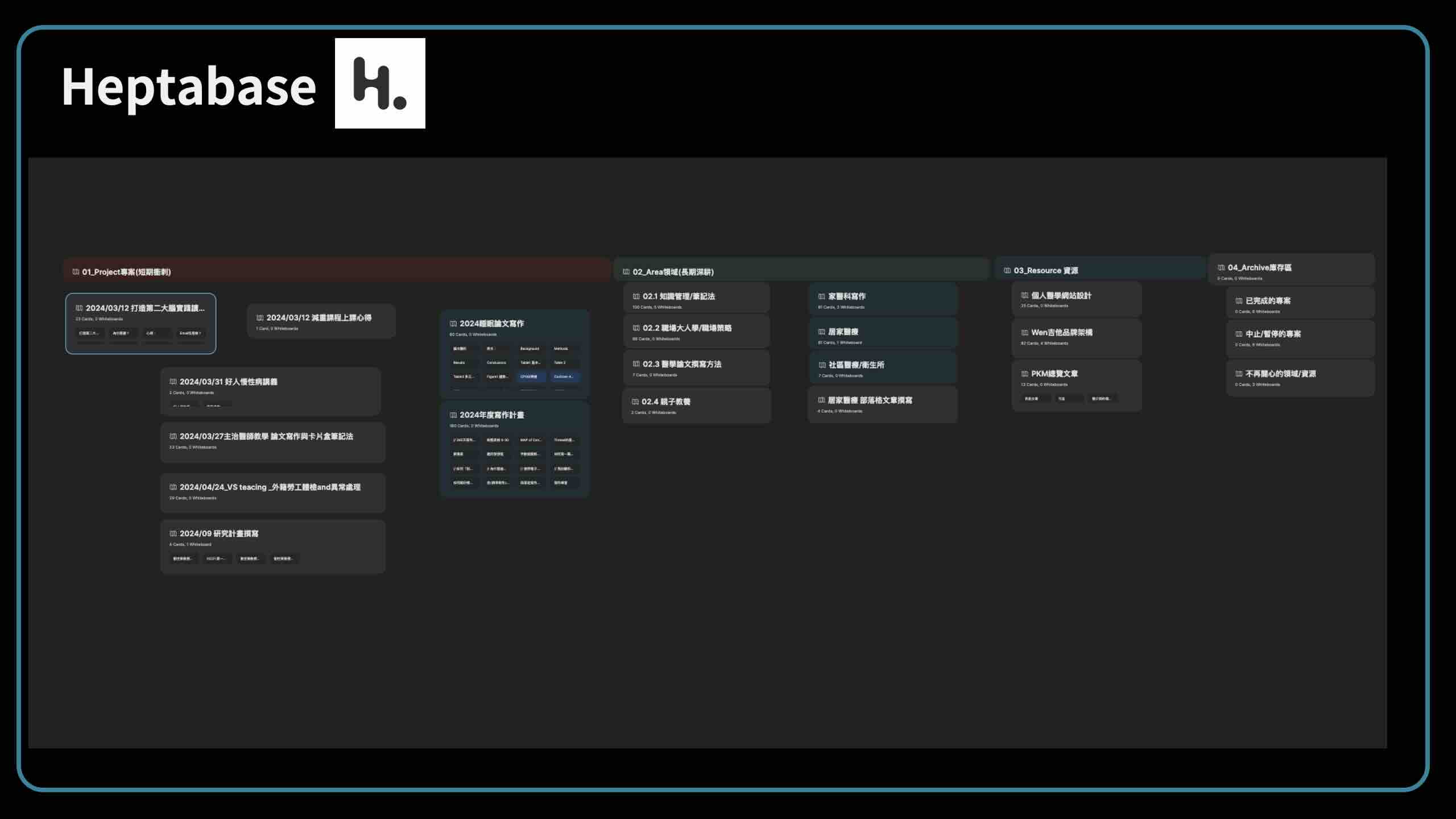Screen dimensions: 1456x819
Task: Click whiteboard icon of 2024/03/12 打造第二大腦 card
Action: 79,308
